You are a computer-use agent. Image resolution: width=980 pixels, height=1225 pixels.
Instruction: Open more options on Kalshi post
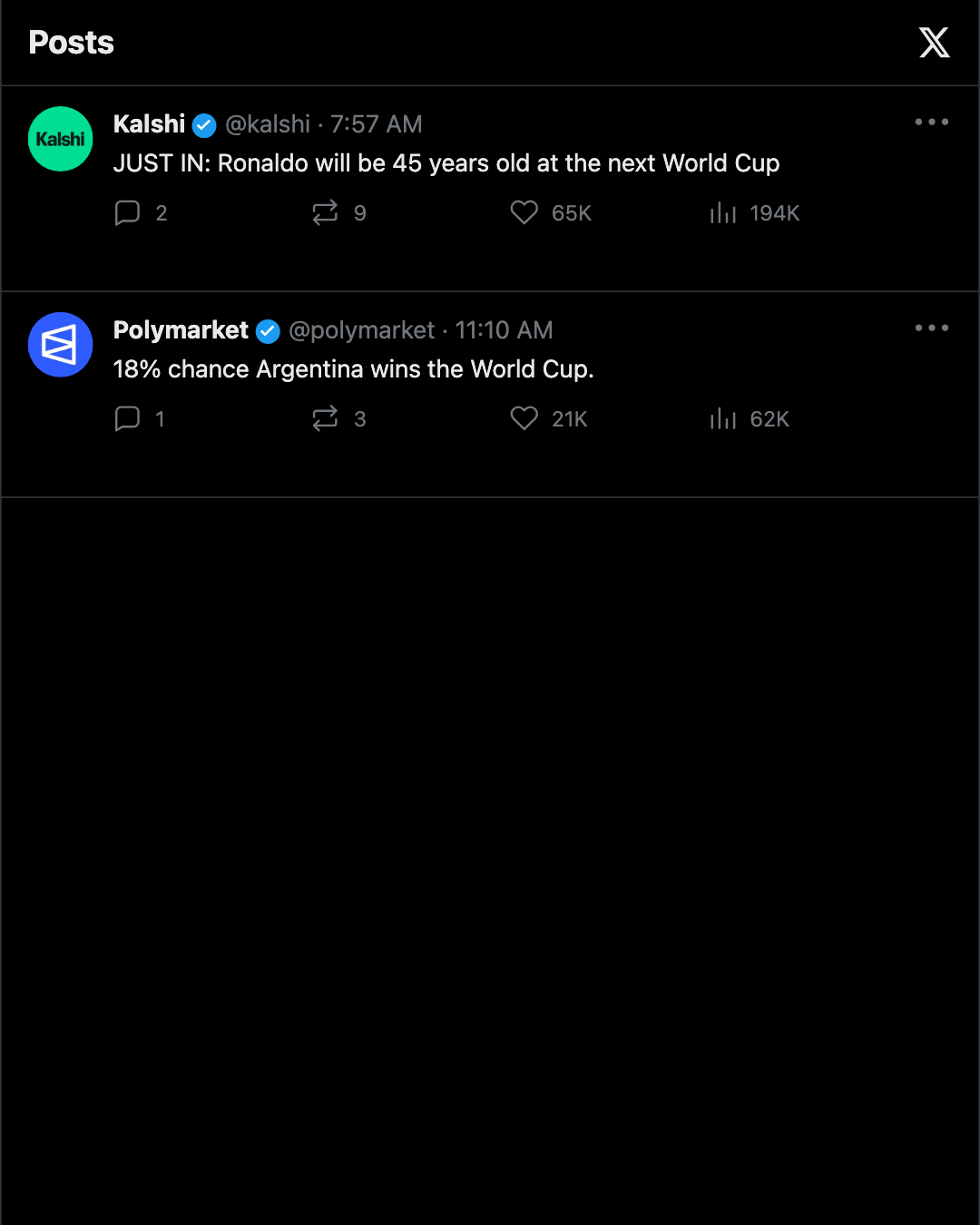pos(932,122)
